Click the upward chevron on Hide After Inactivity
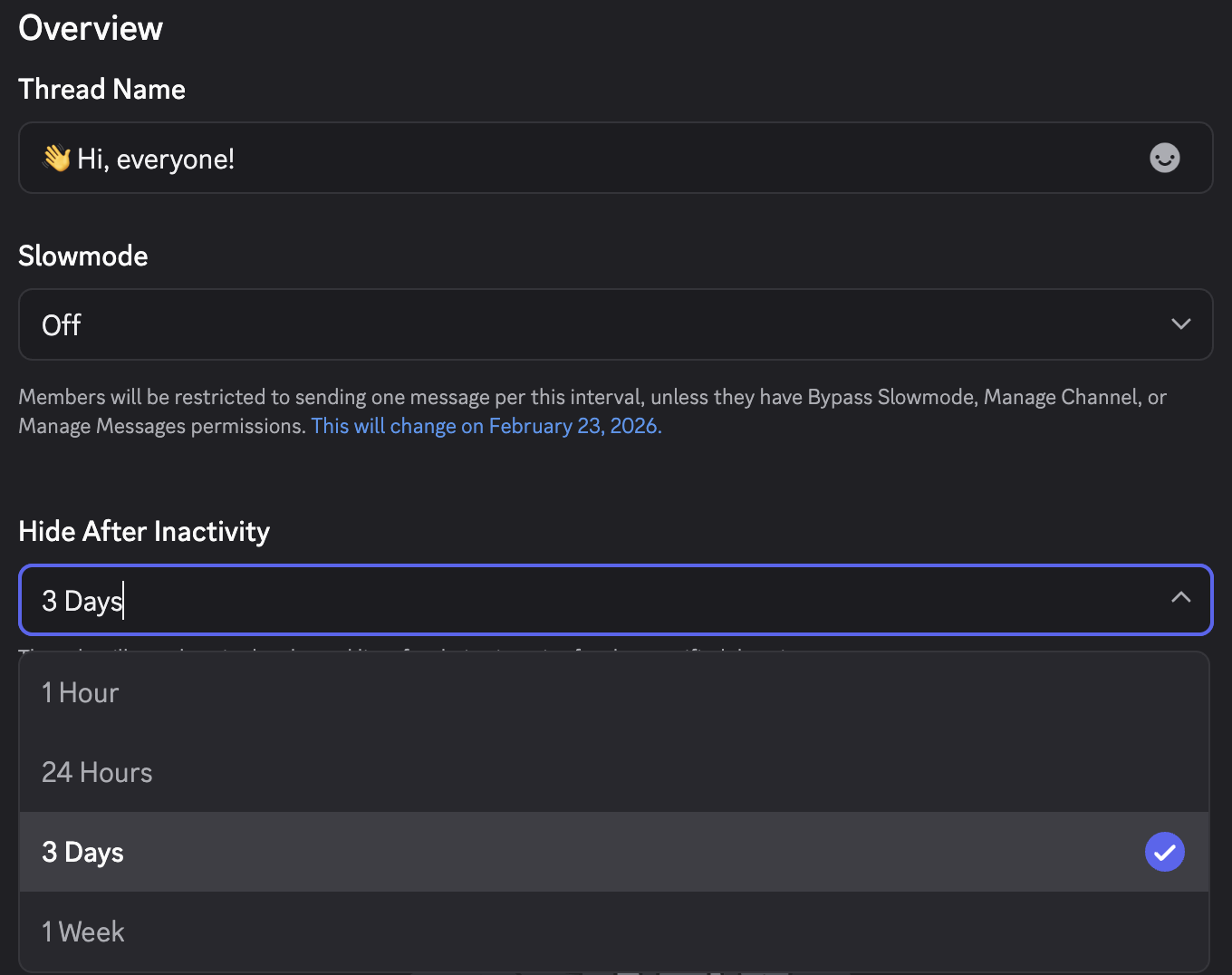 tap(1180, 598)
